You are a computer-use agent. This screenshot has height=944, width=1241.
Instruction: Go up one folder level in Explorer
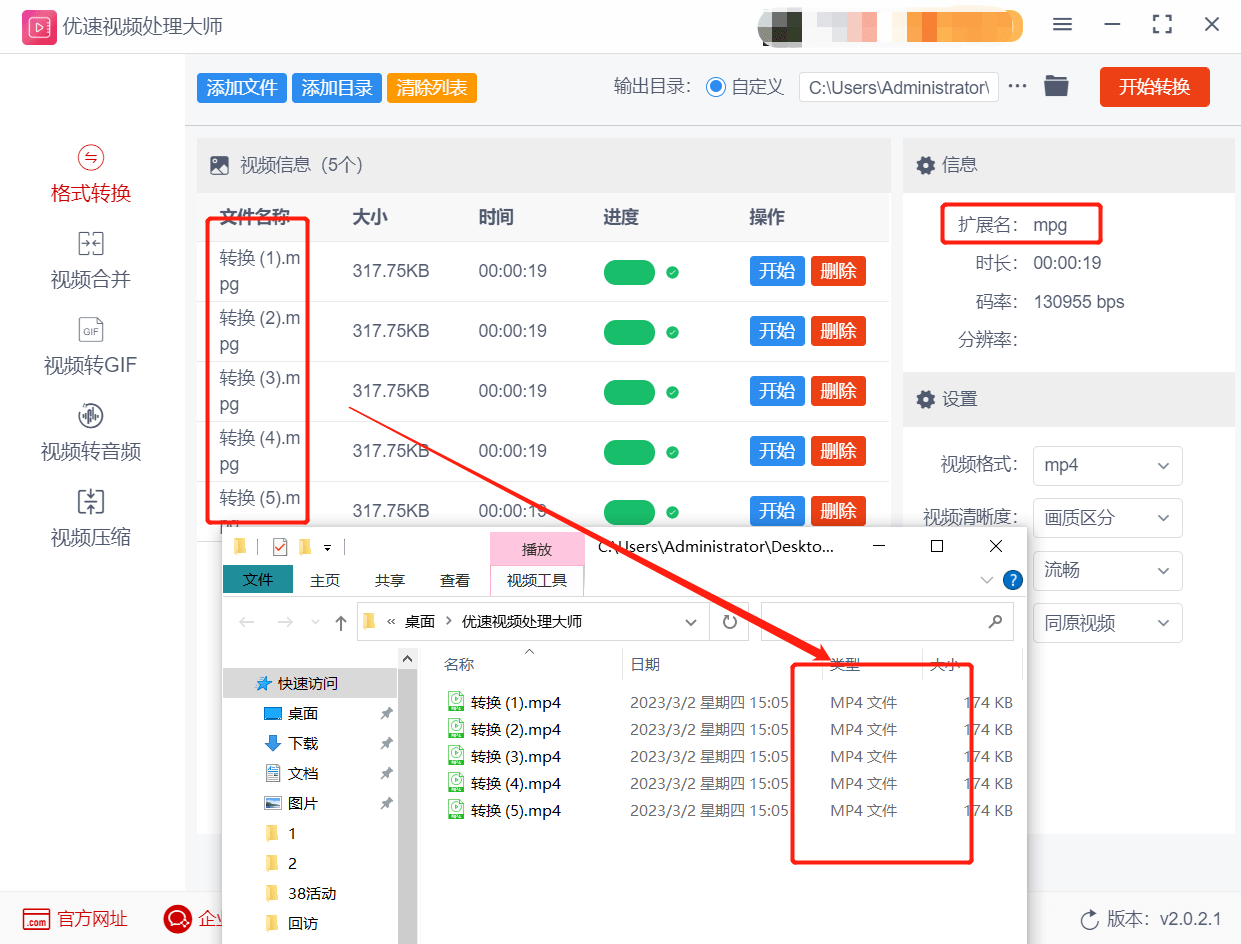pyautogui.click(x=341, y=622)
